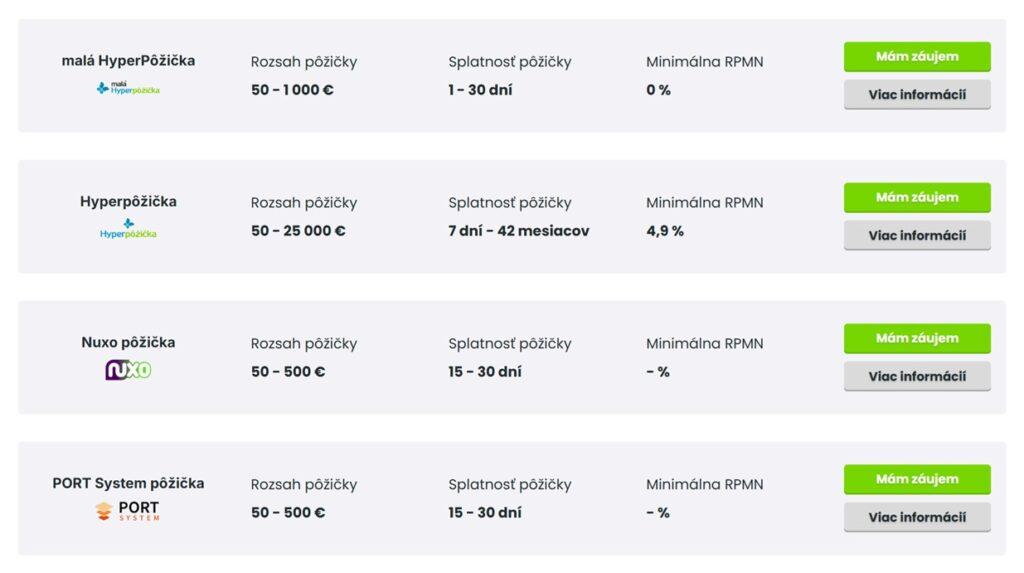Select the Hyperpôžička title text
The height and width of the screenshot is (573, 1024).
128,201
